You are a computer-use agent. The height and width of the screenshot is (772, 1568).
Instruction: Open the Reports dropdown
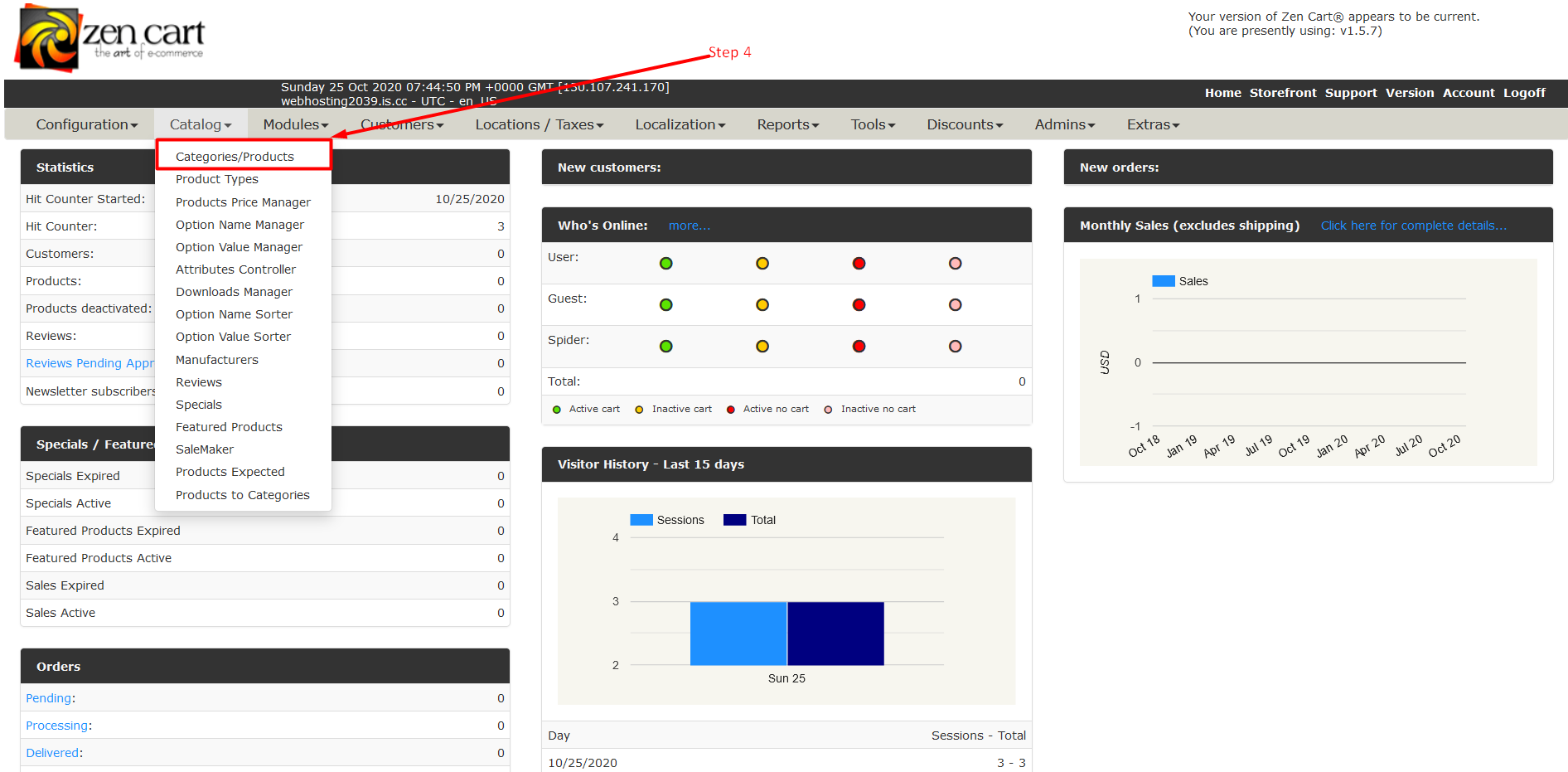pos(788,124)
